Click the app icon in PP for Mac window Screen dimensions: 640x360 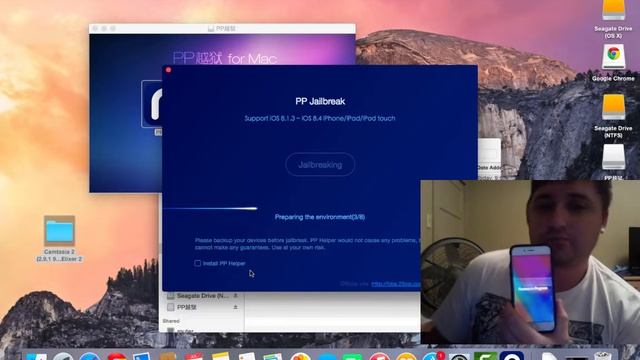(153, 104)
